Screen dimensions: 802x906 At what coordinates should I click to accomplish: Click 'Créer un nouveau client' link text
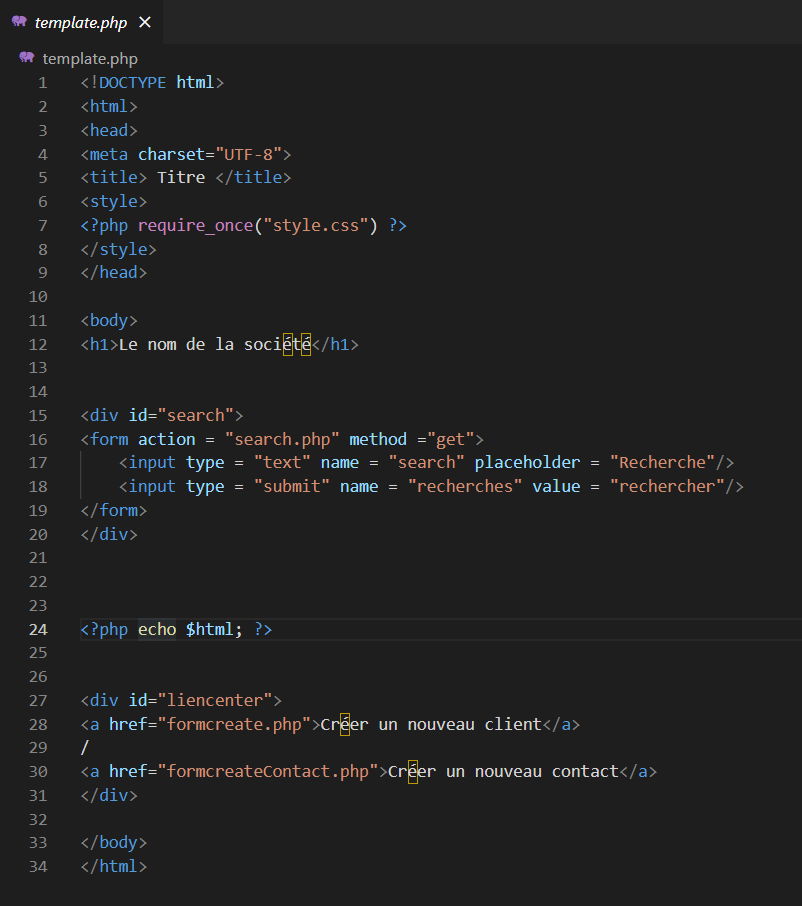click(431, 725)
